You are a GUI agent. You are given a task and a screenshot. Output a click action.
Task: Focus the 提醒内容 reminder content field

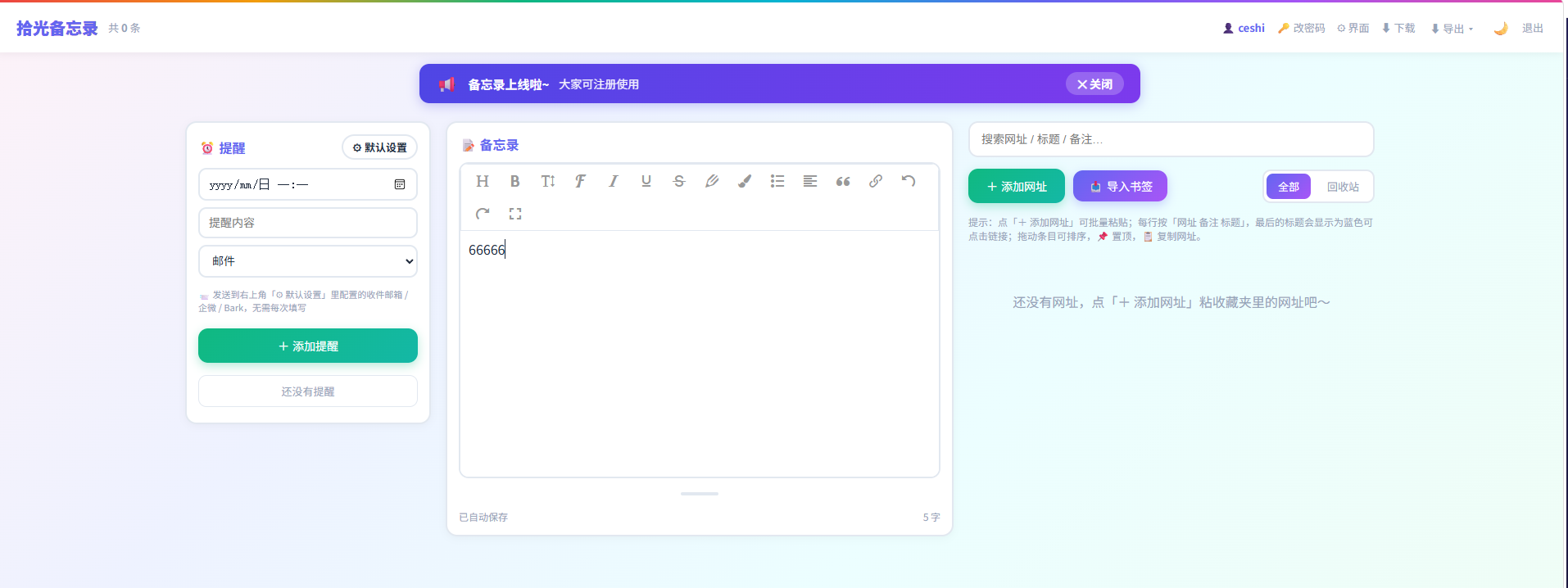(x=308, y=223)
